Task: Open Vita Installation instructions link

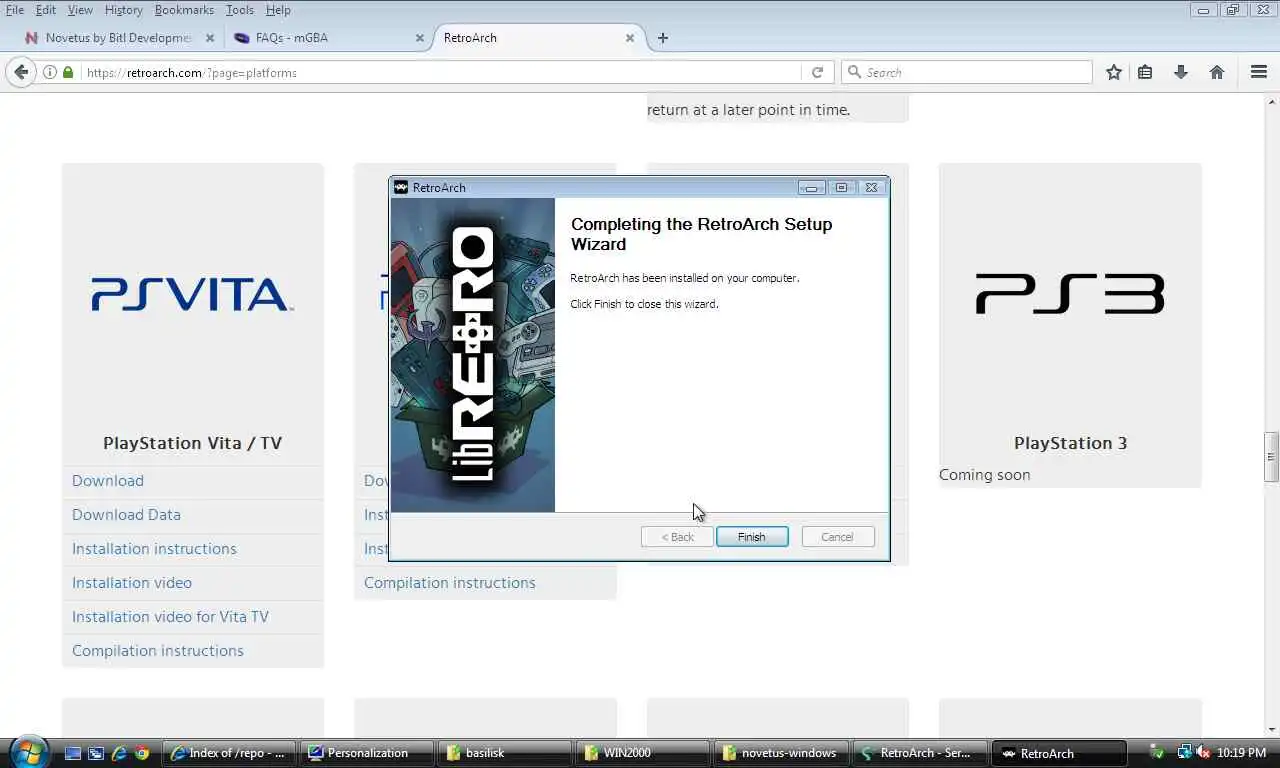Action: tap(154, 549)
